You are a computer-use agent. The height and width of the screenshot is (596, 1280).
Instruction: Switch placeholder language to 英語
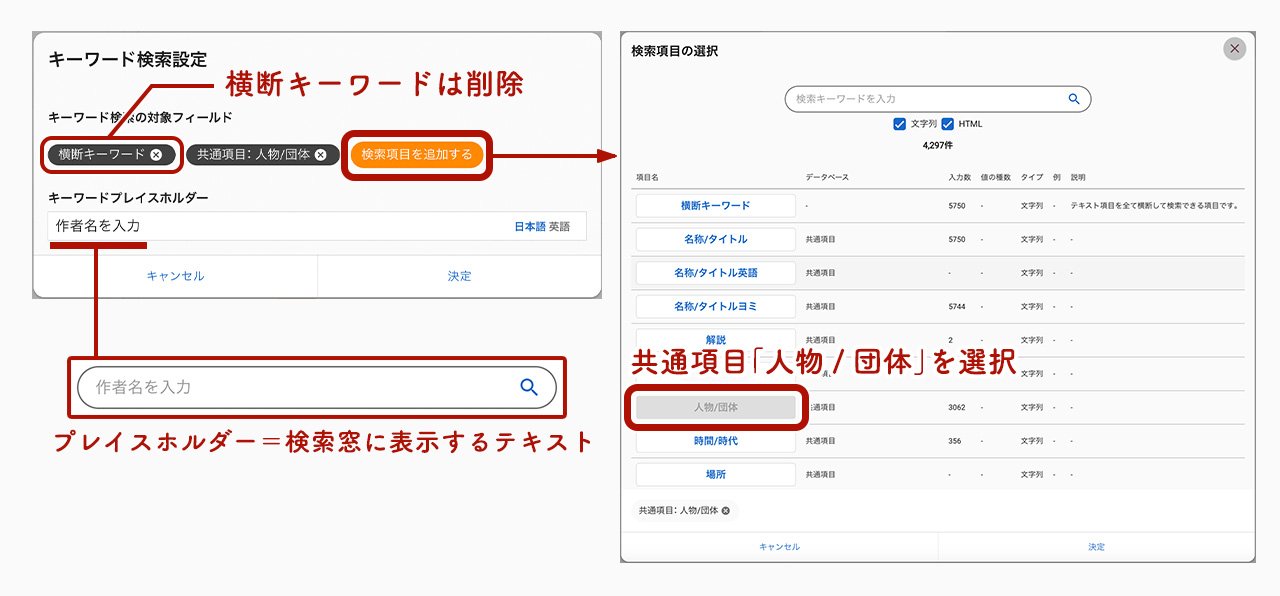pyautogui.click(x=559, y=227)
